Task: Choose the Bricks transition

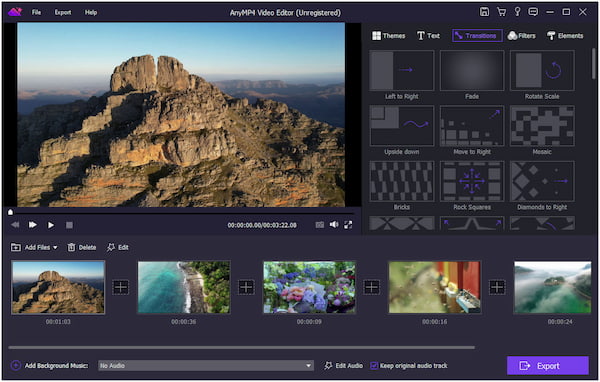Action: (x=401, y=181)
